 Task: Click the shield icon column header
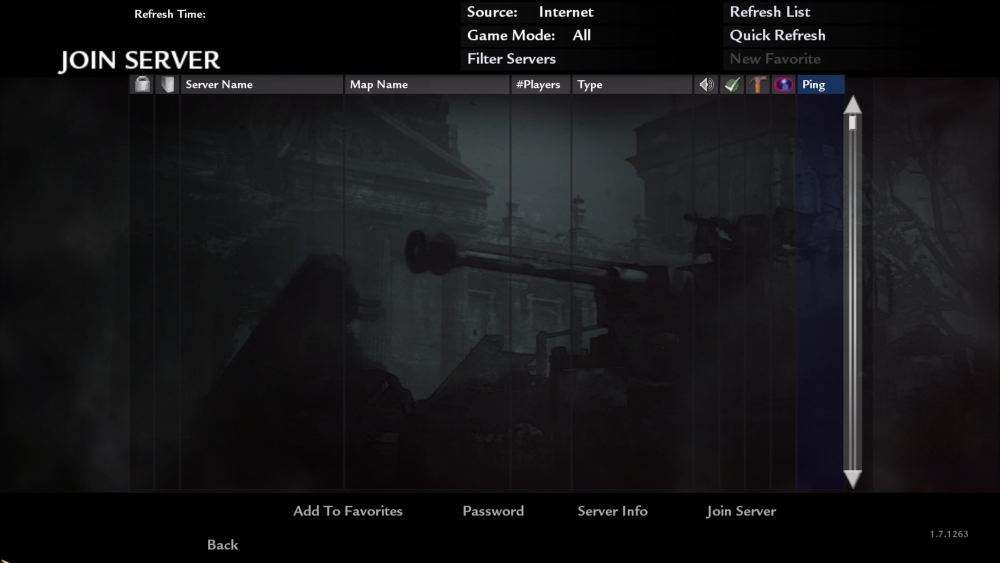(168, 85)
